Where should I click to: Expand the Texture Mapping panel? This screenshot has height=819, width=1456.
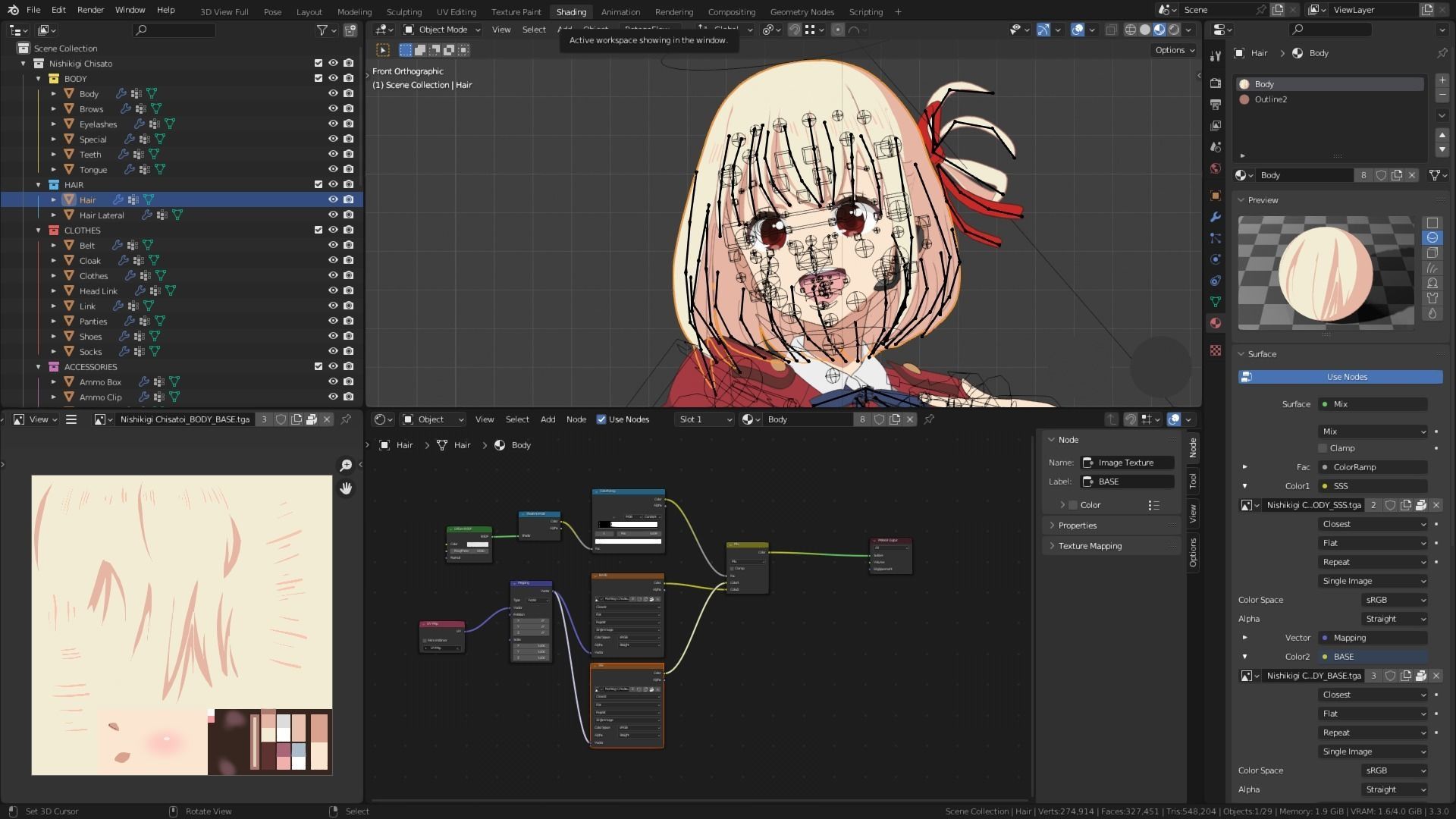pos(1089,546)
